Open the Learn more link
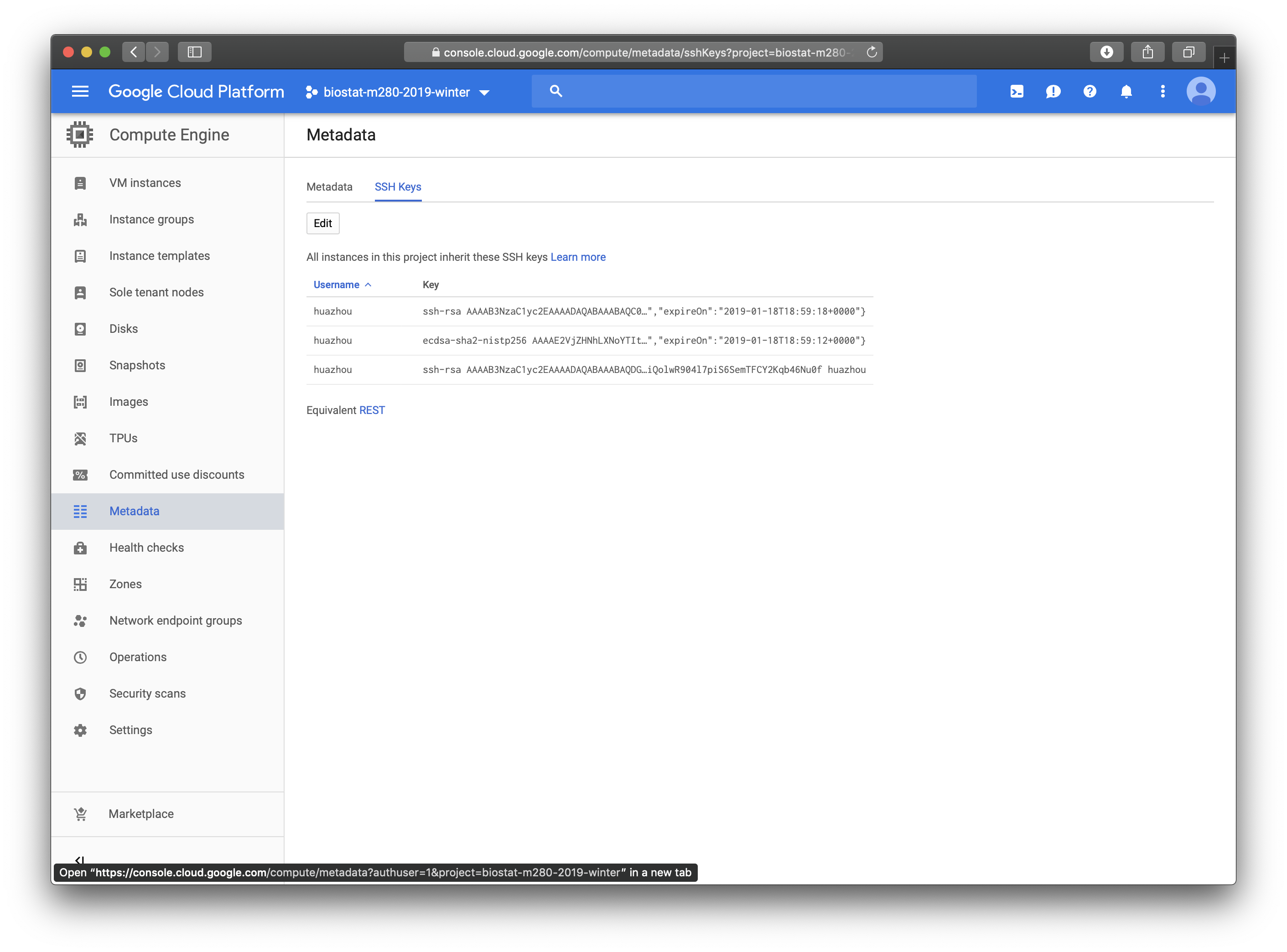 (577, 257)
